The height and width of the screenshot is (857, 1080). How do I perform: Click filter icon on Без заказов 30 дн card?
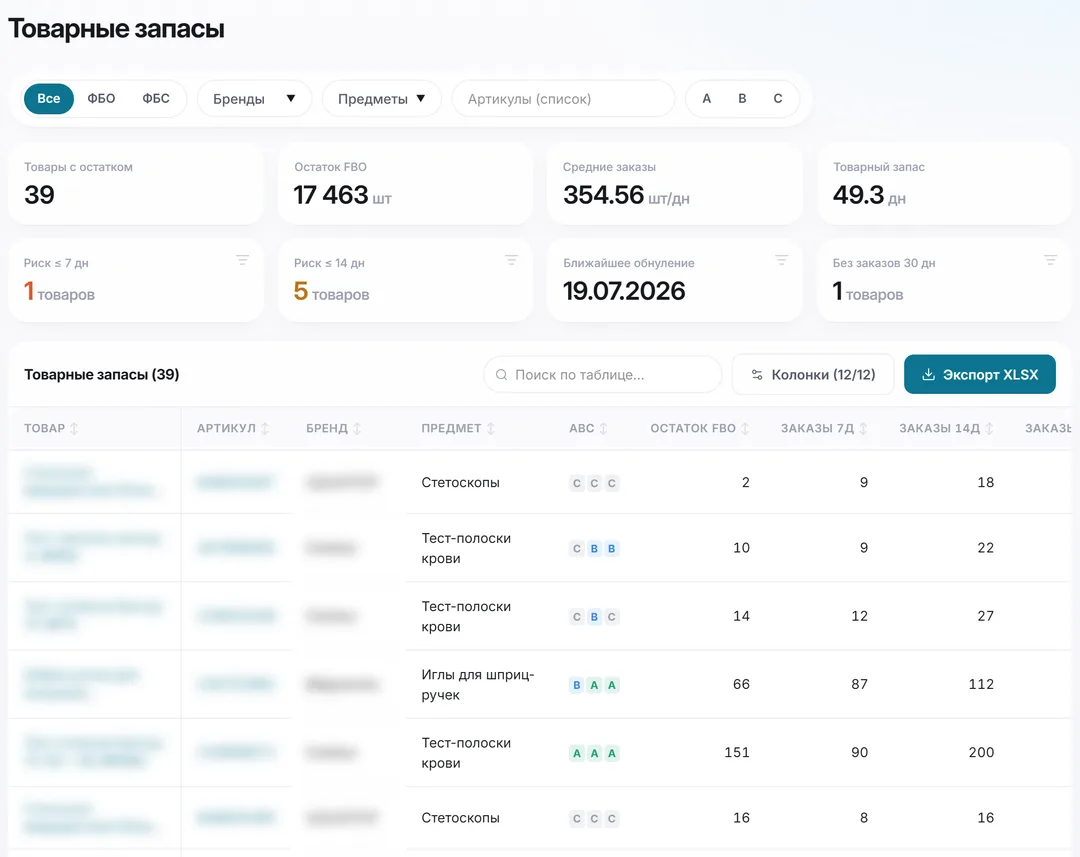point(1050,260)
